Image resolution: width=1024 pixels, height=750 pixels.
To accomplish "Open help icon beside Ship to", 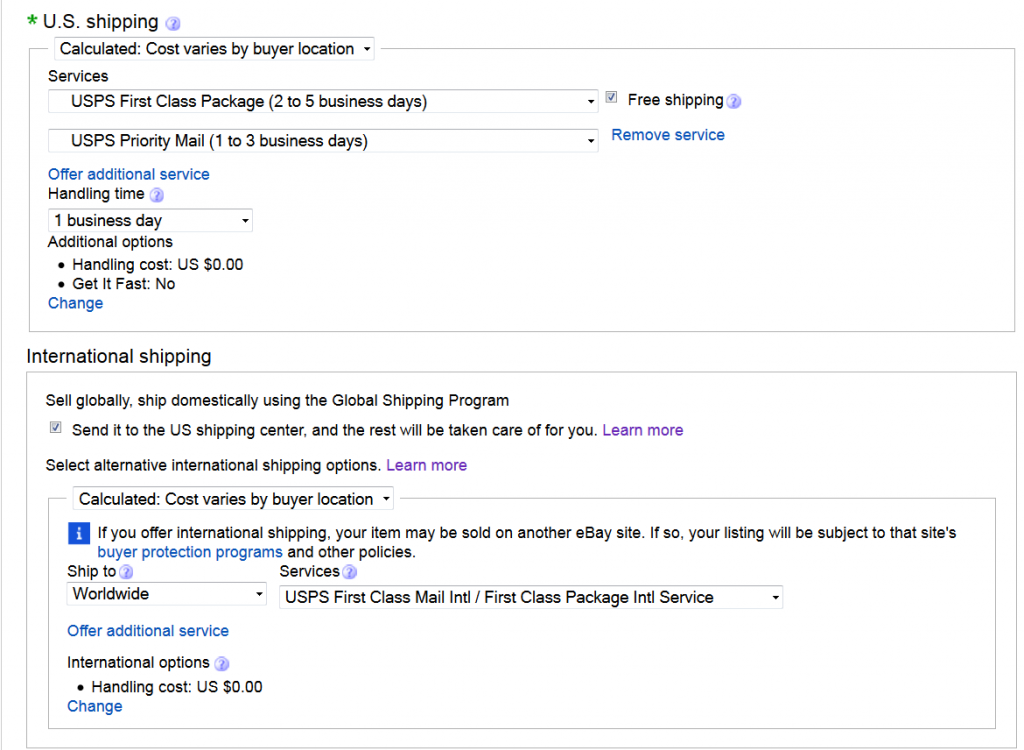I will point(126,572).
